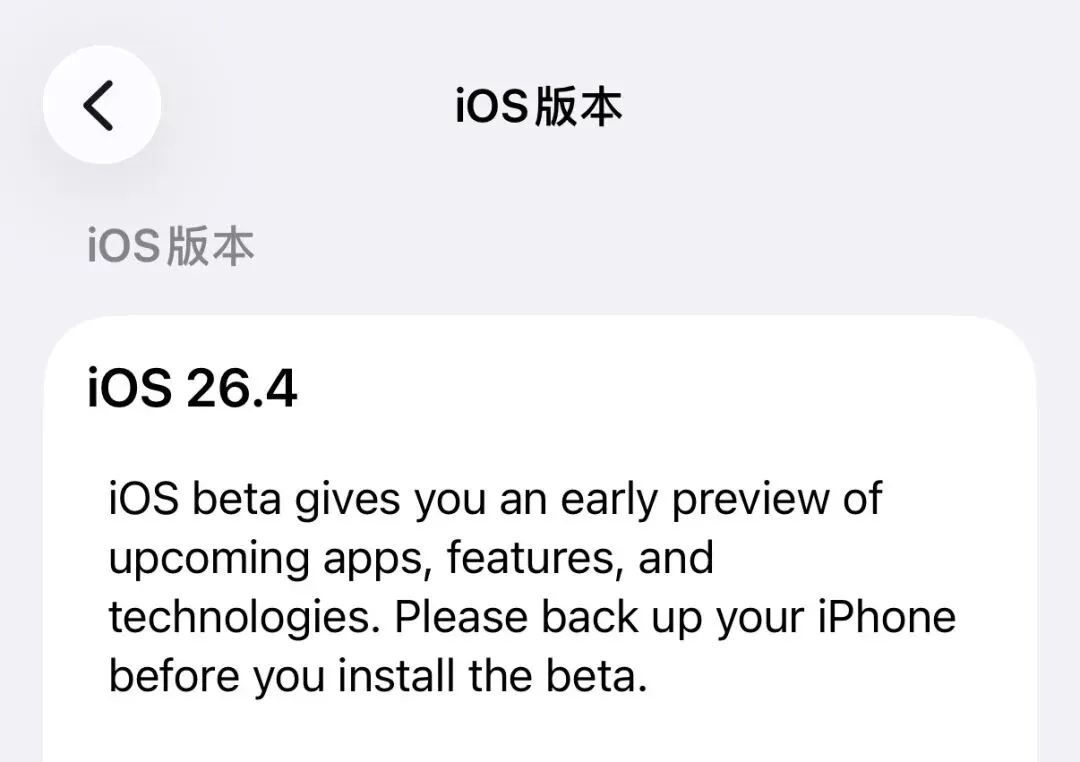The width and height of the screenshot is (1080, 762).
Task: Select the word "Please" in the description
Action: (461, 617)
